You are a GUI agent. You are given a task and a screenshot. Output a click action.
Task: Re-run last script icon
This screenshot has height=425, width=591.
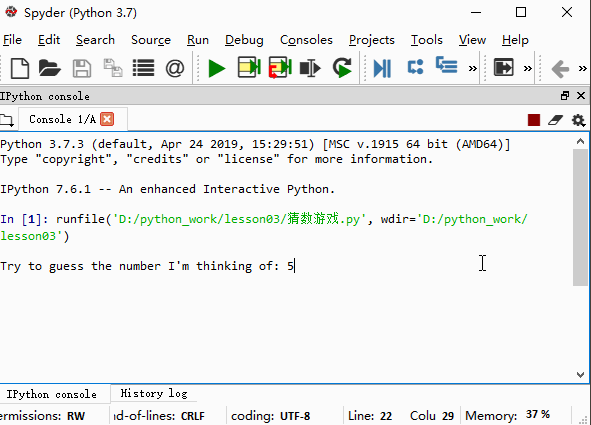pyautogui.click(x=342, y=68)
